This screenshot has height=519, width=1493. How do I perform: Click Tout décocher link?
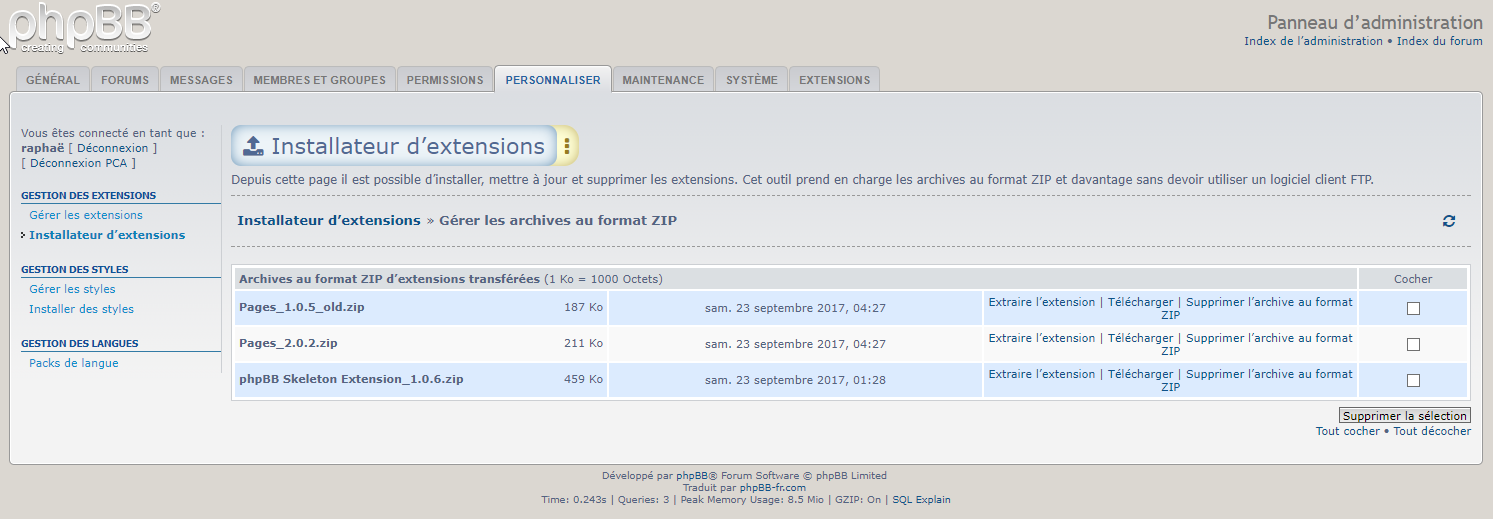pos(1432,431)
